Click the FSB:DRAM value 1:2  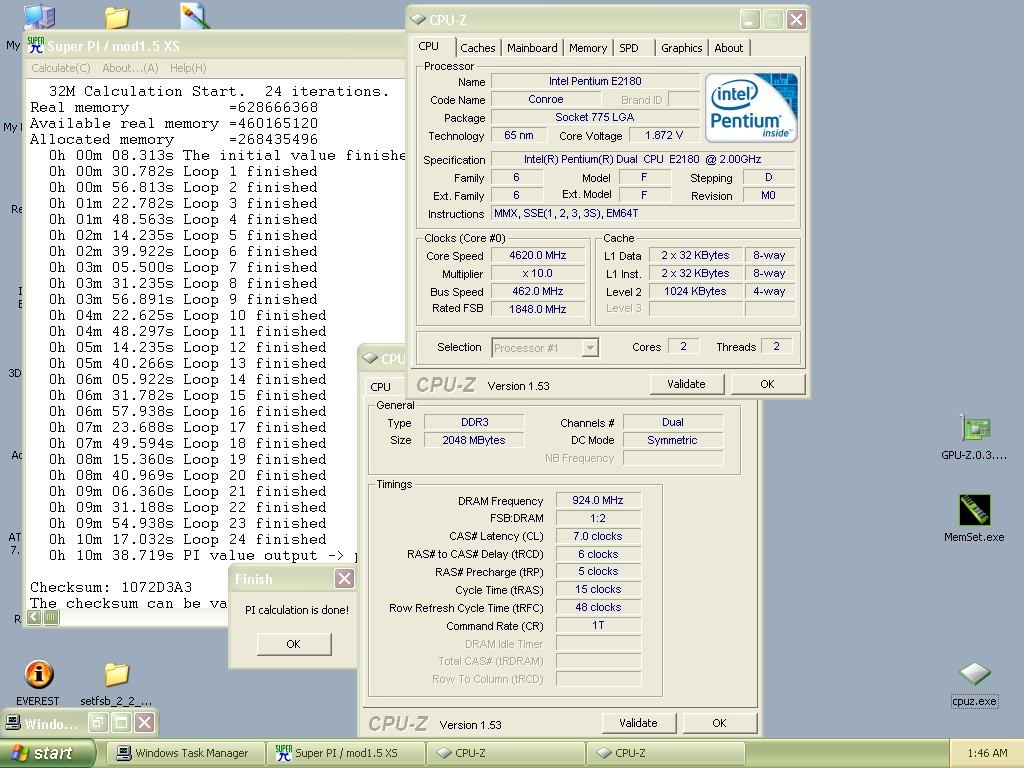click(598, 518)
